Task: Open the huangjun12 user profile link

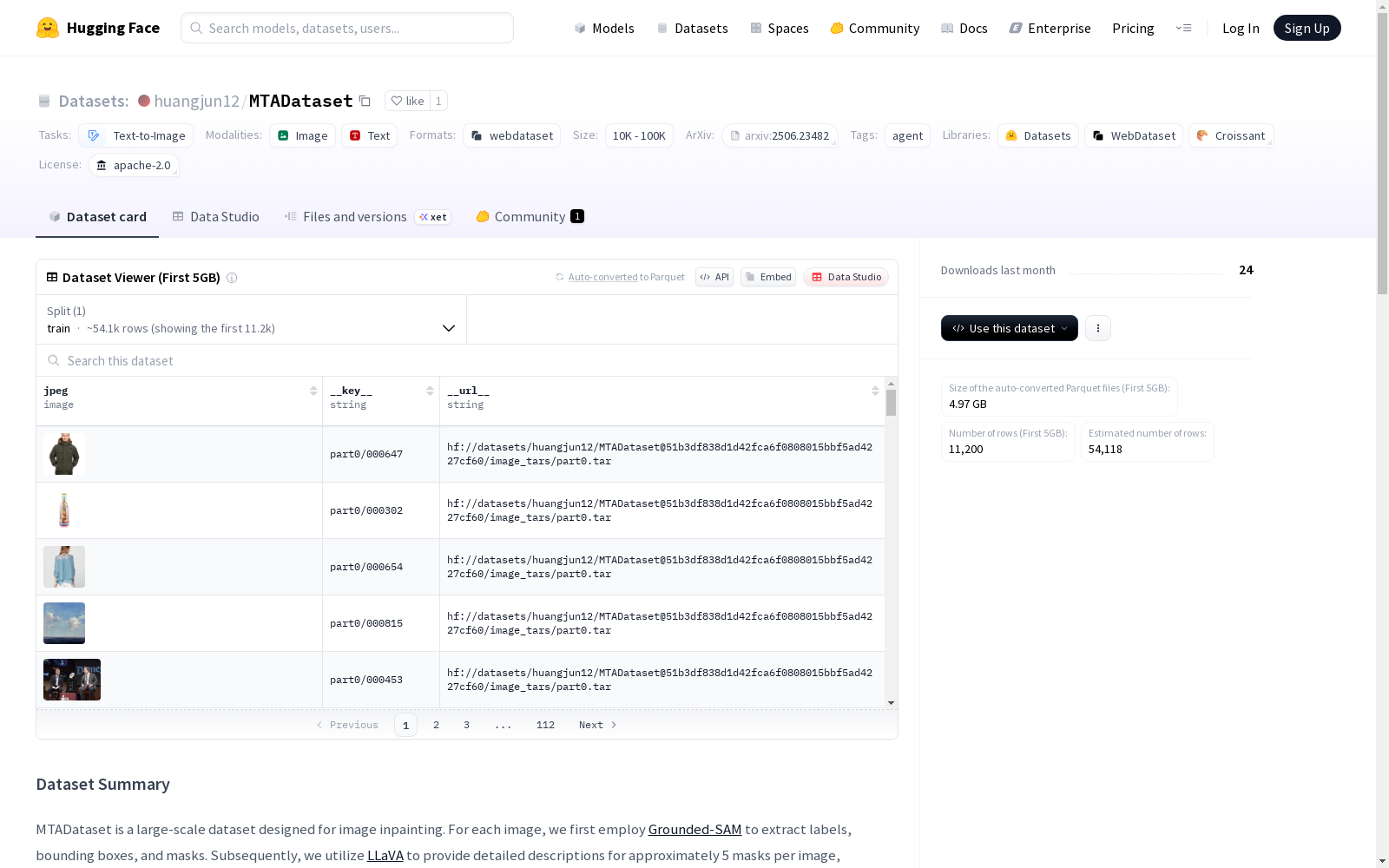Action: point(196,101)
